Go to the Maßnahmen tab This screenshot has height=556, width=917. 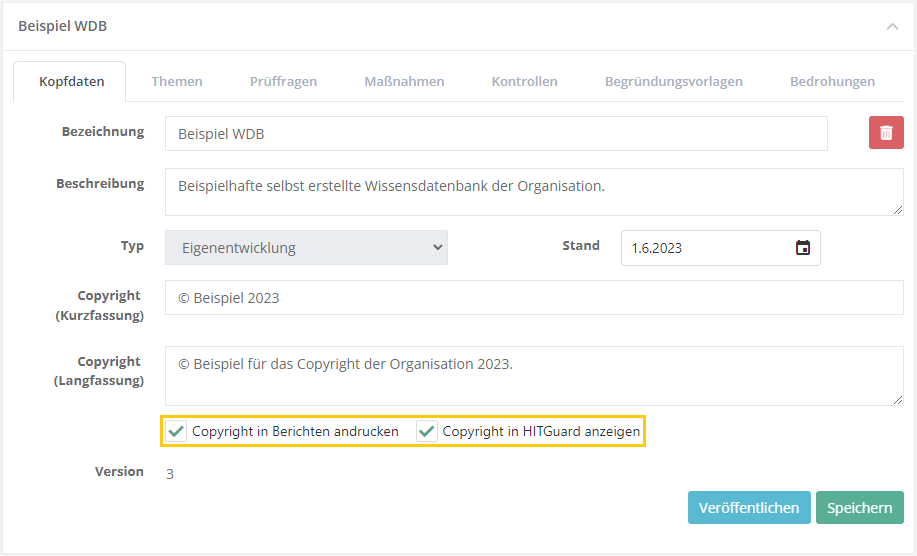coord(404,82)
